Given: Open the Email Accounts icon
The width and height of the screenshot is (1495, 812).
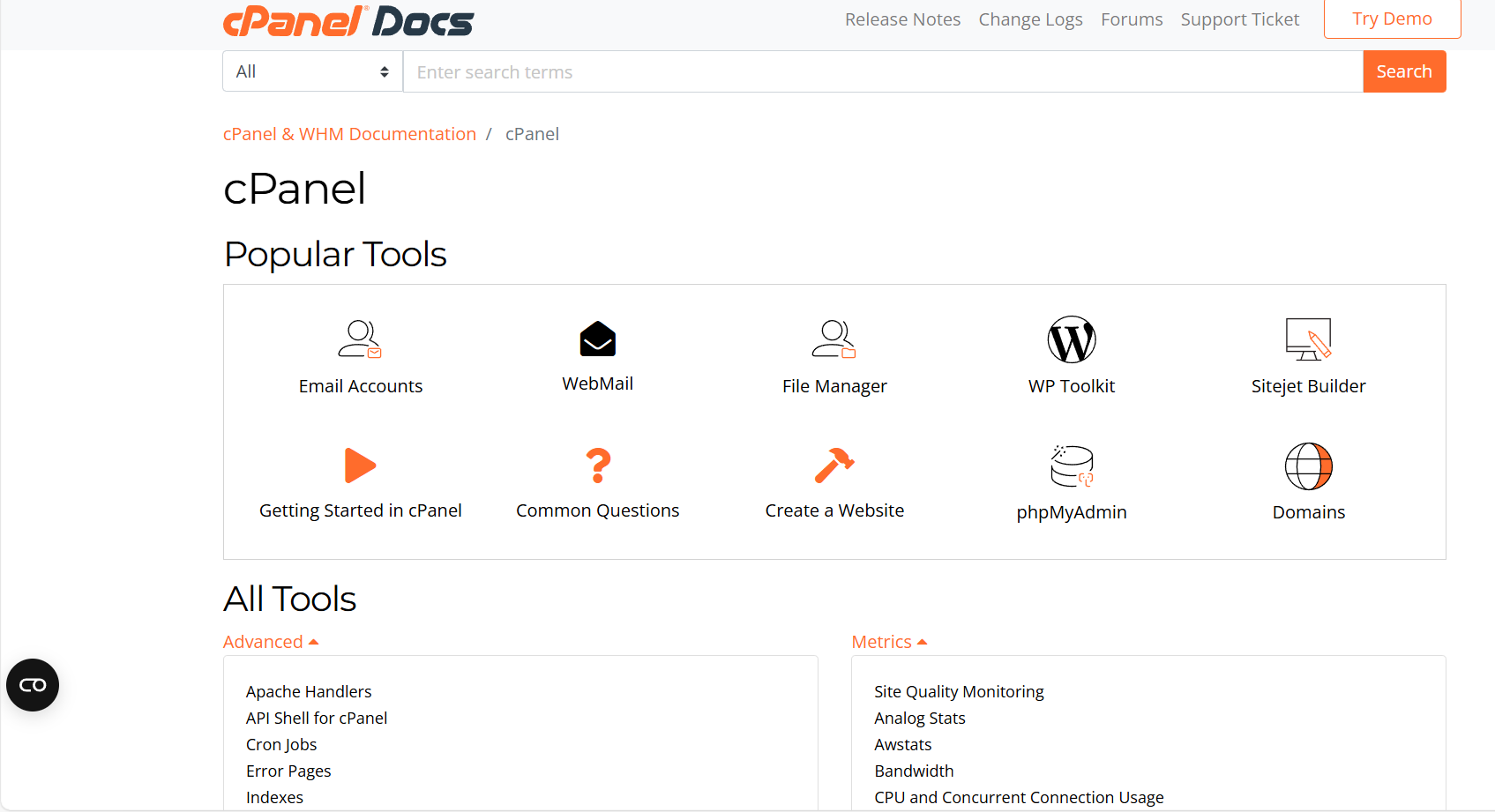Looking at the screenshot, I should click(360, 339).
